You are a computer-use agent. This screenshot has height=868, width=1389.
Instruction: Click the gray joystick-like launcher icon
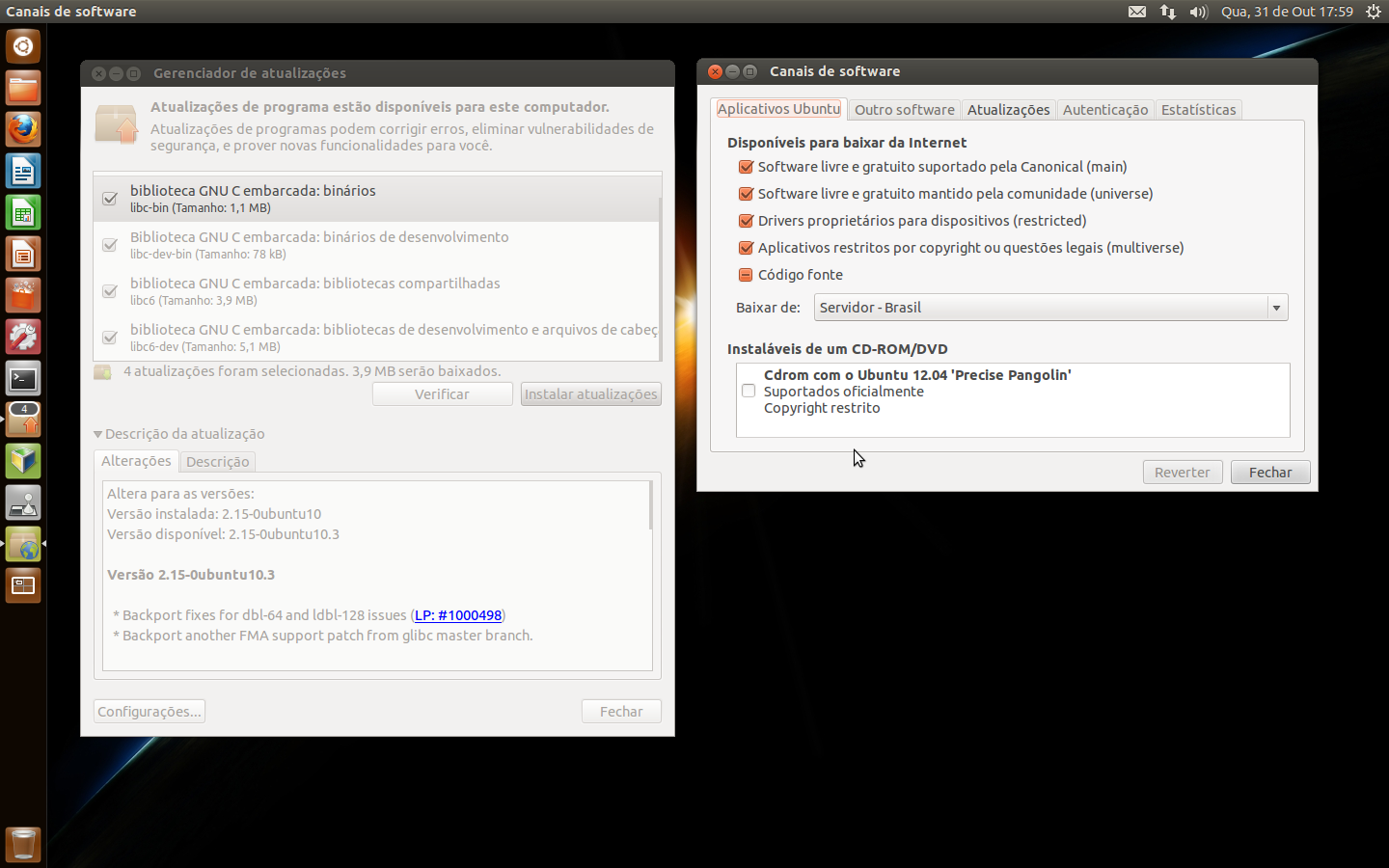23,503
